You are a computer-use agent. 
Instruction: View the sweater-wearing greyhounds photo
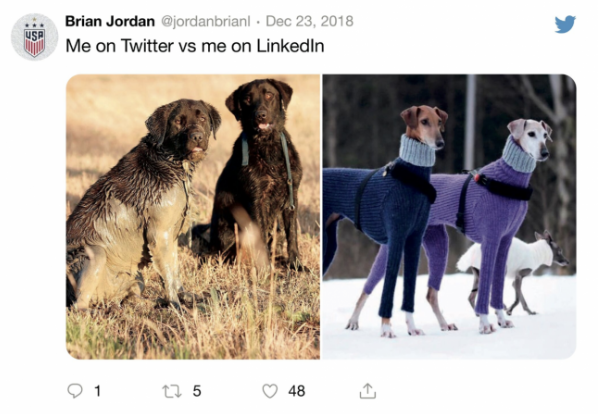[449, 216]
